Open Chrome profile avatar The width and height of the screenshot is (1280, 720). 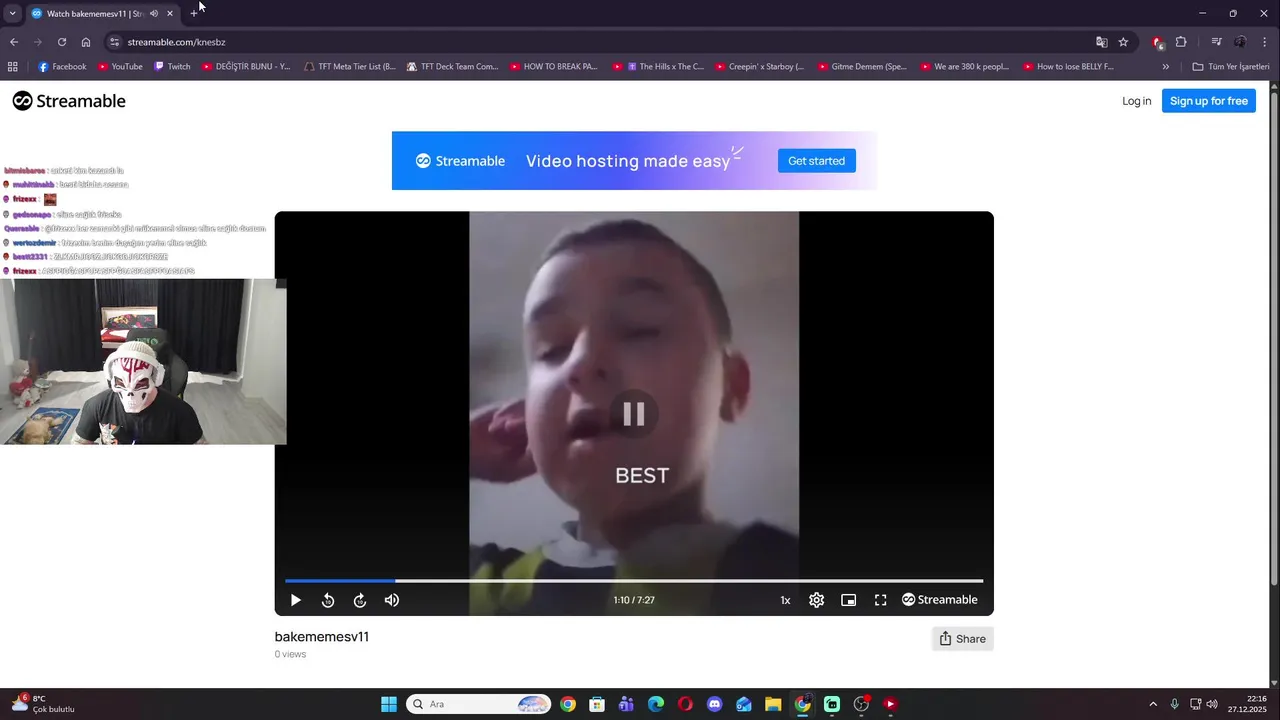click(x=1240, y=42)
